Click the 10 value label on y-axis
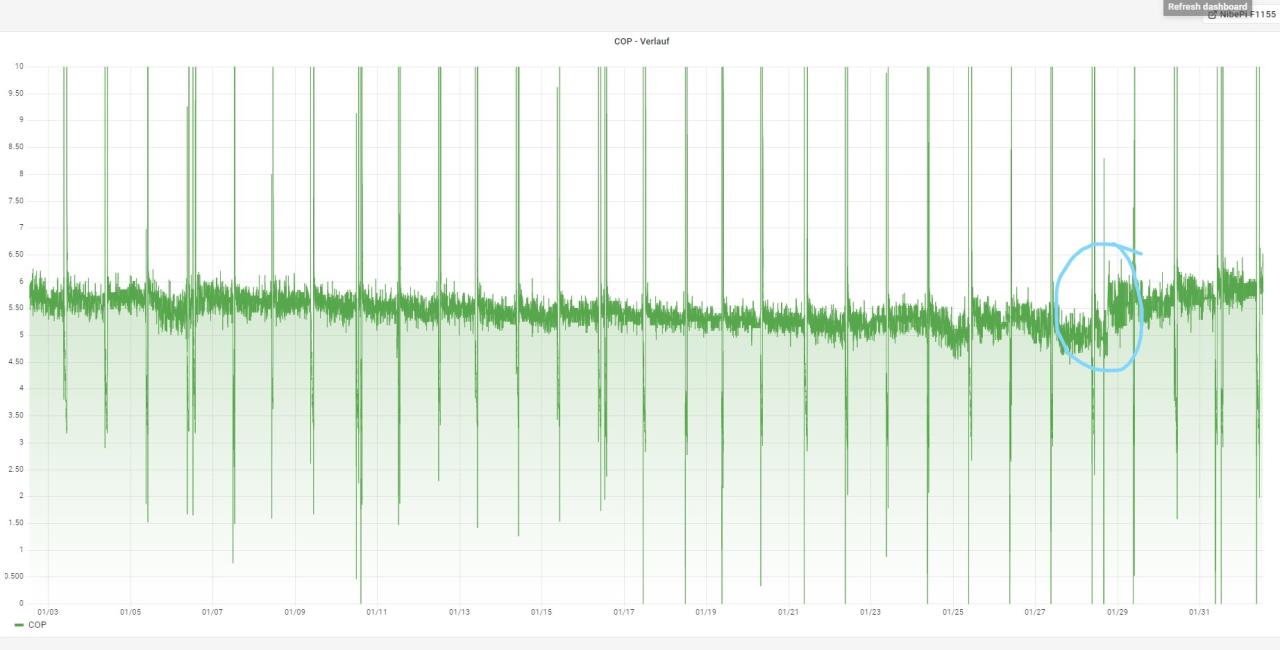 [x=19, y=66]
